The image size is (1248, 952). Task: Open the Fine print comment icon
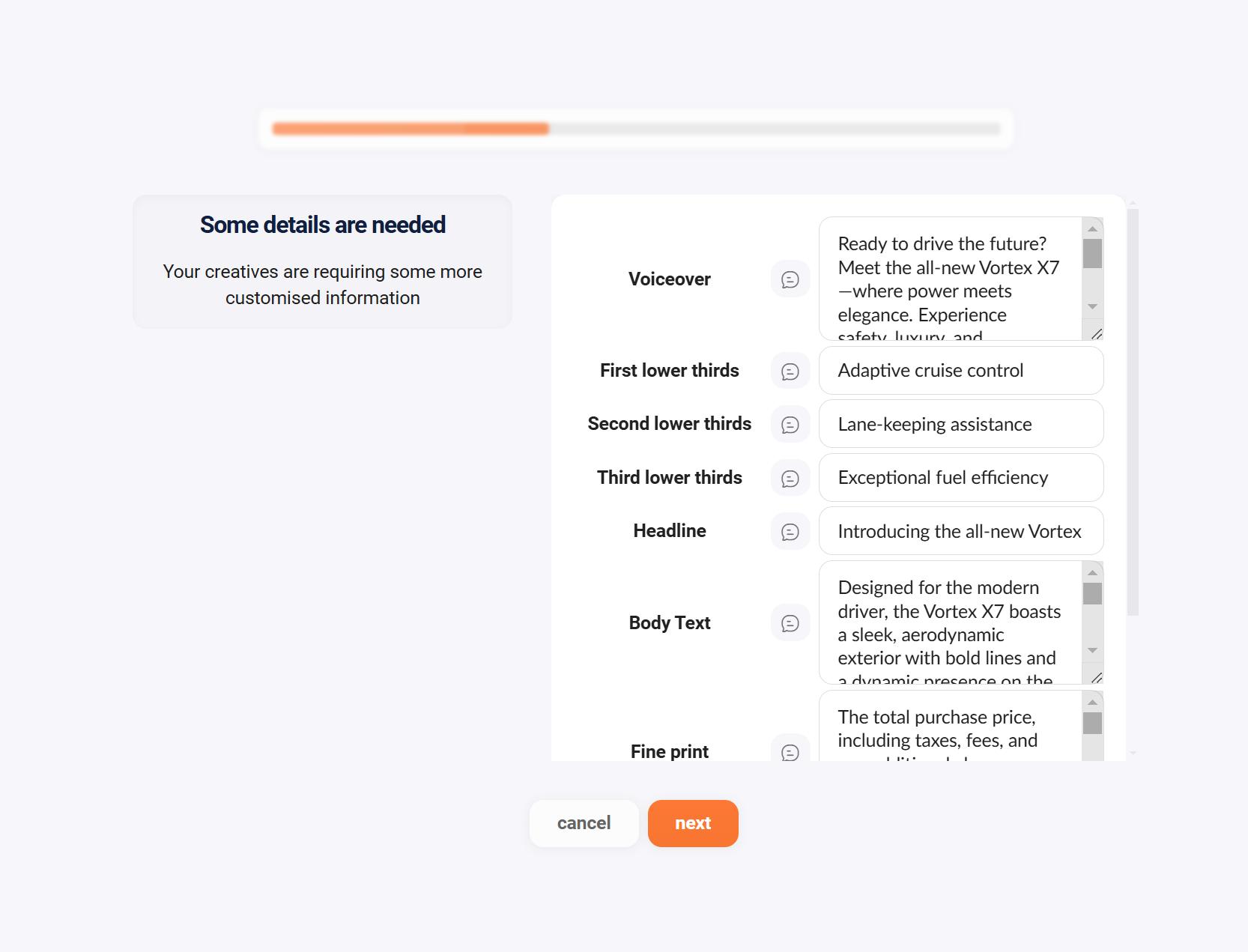tap(790, 751)
